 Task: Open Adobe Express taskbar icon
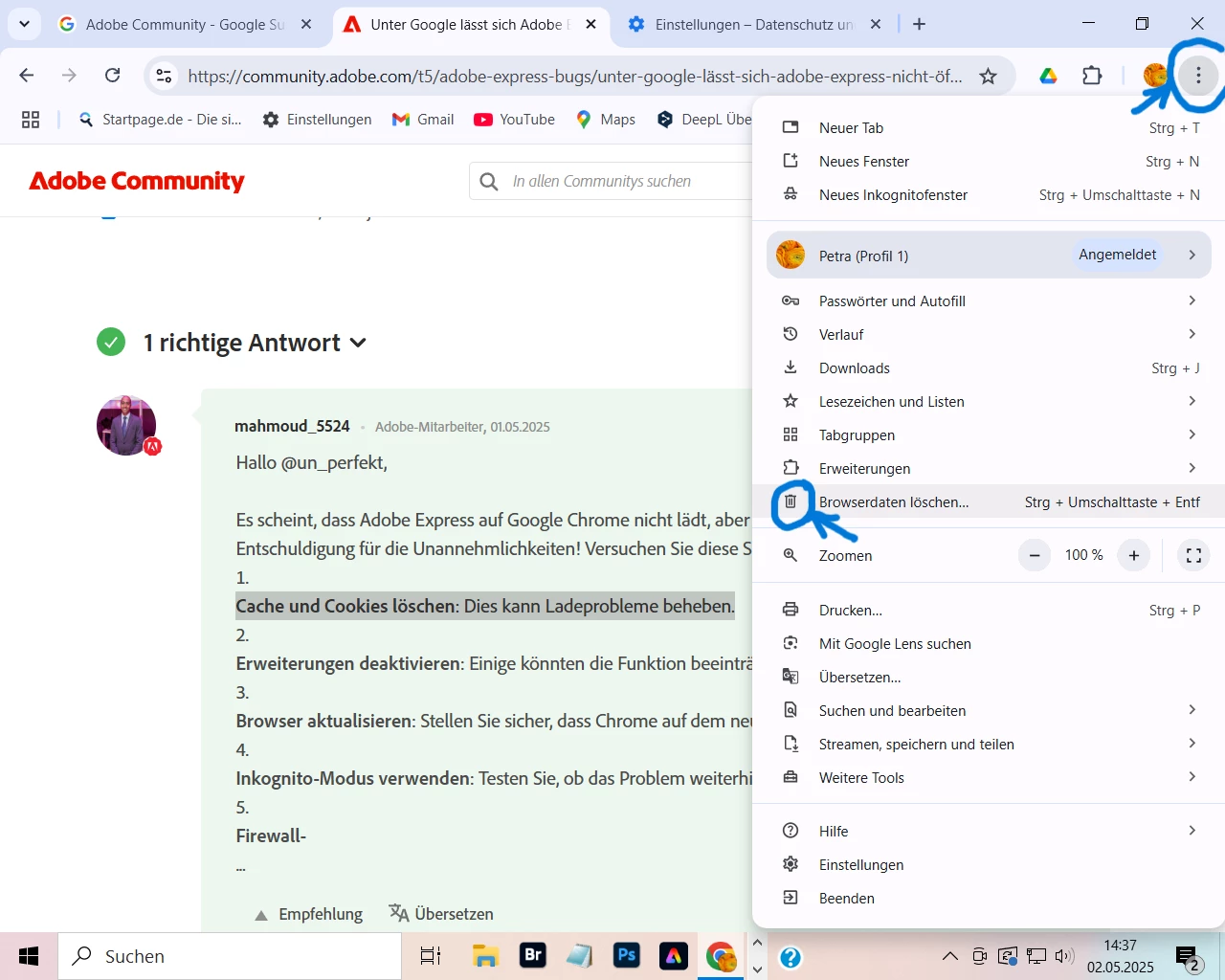click(674, 956)
